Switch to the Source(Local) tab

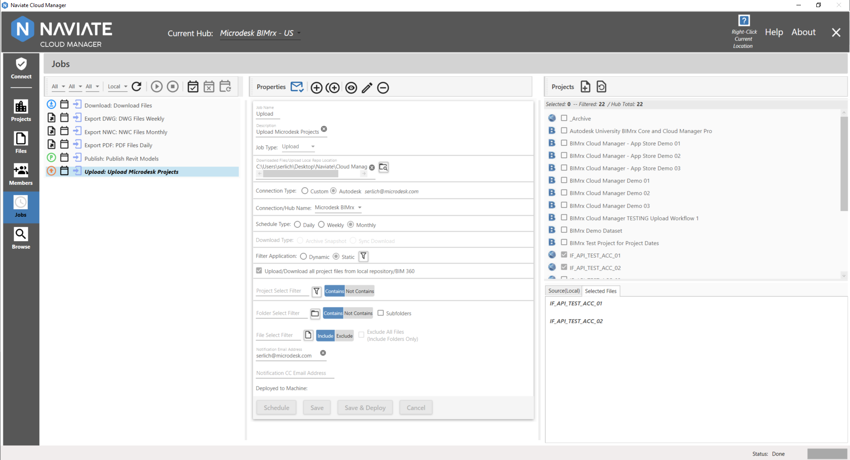[564, 291]
